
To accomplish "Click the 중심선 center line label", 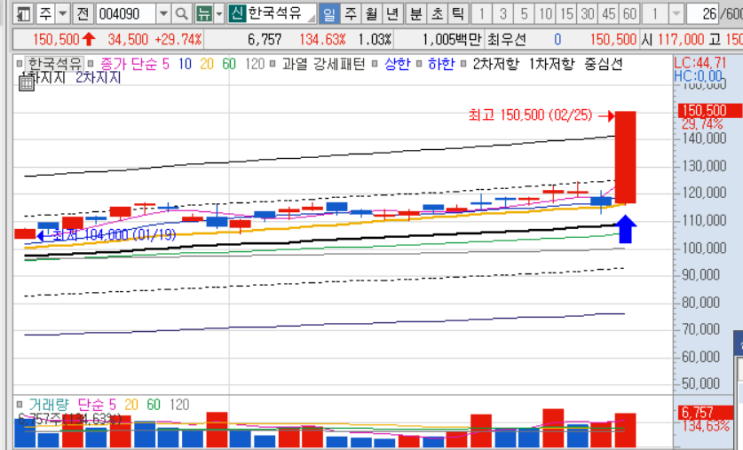I will [x=603, y=63].
